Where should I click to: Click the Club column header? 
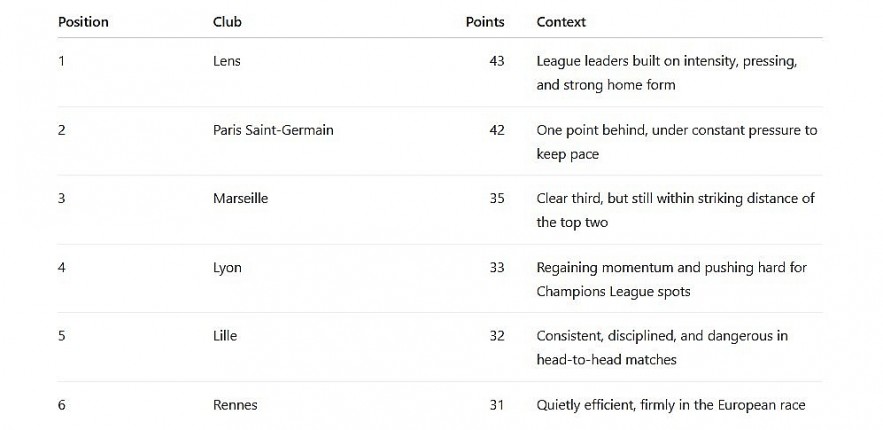227,21
